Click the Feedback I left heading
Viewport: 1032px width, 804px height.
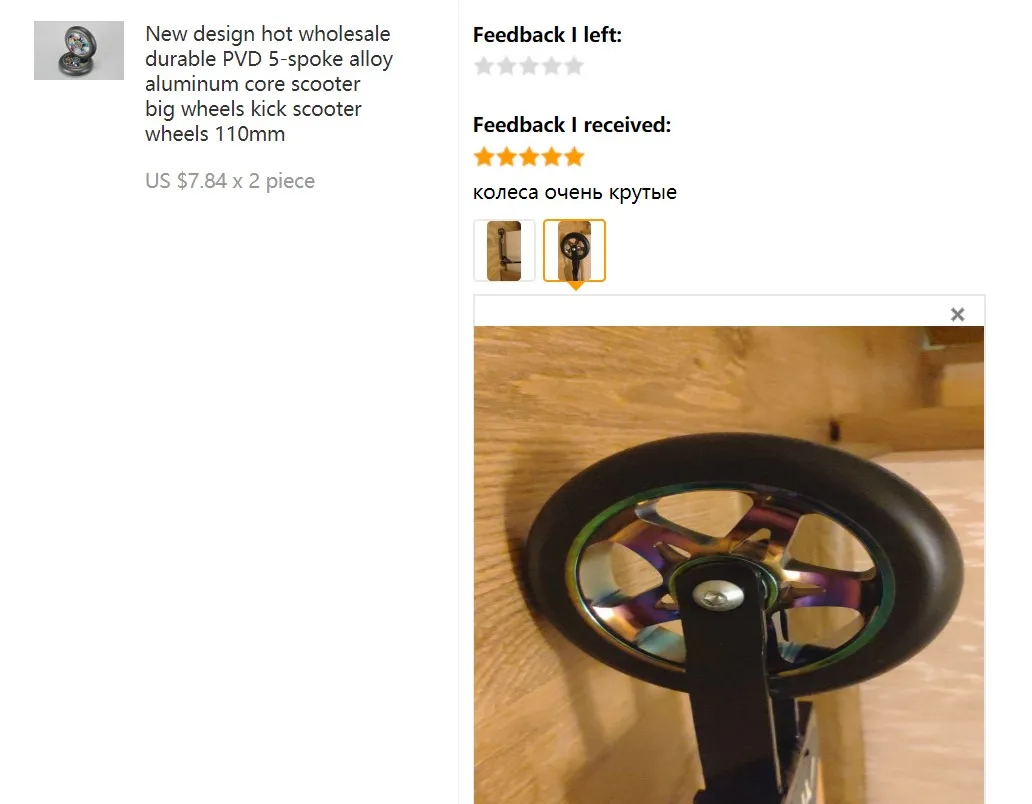tap(547, 35)
